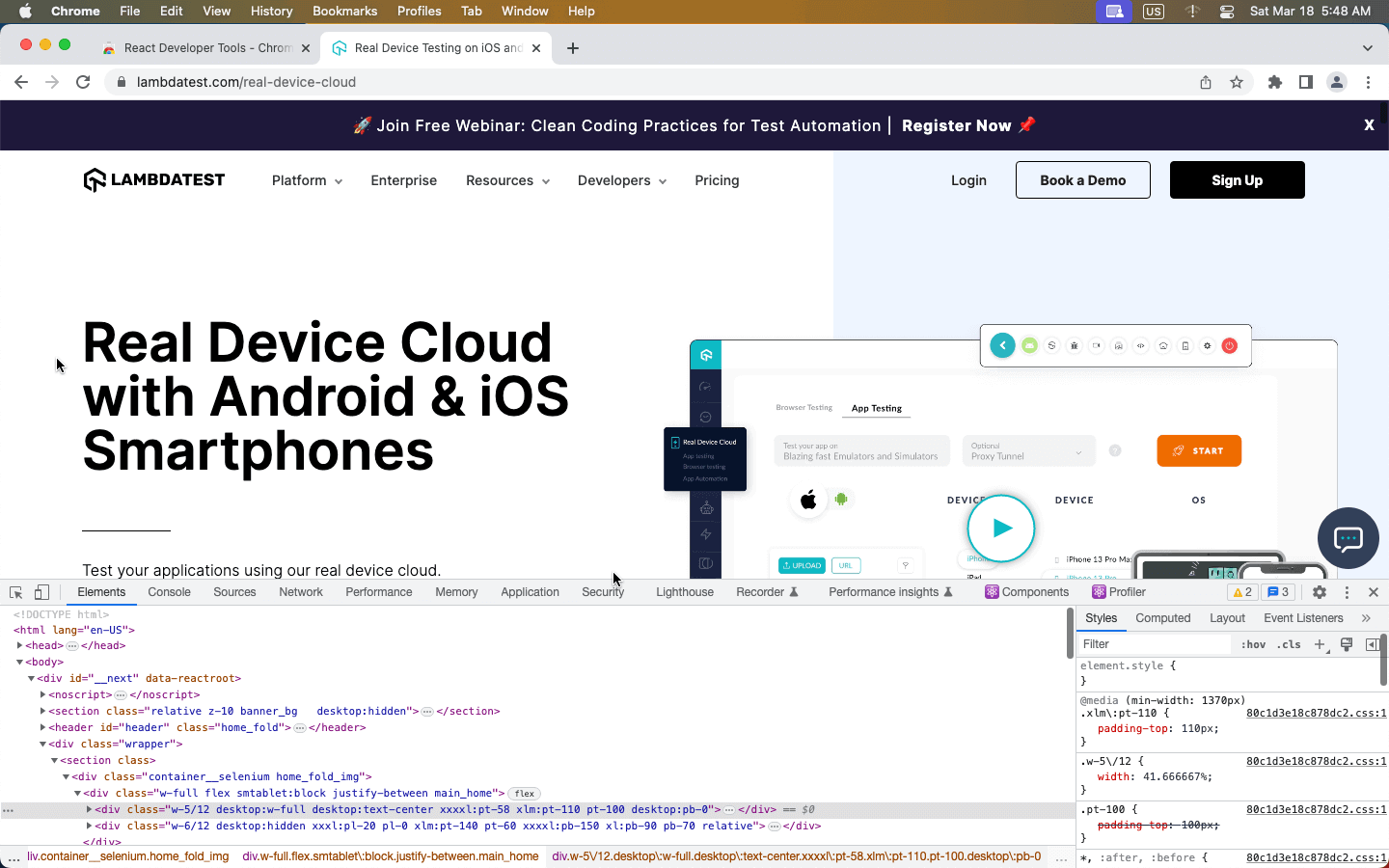The height and width of the screenshot is (868, 1389).
Task: Open the tab search dropdown
Action: [x=1367, y=48]
